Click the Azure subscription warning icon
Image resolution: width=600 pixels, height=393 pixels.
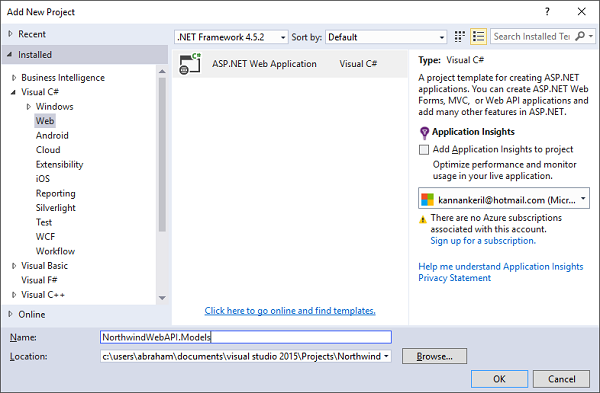(423, 220)
